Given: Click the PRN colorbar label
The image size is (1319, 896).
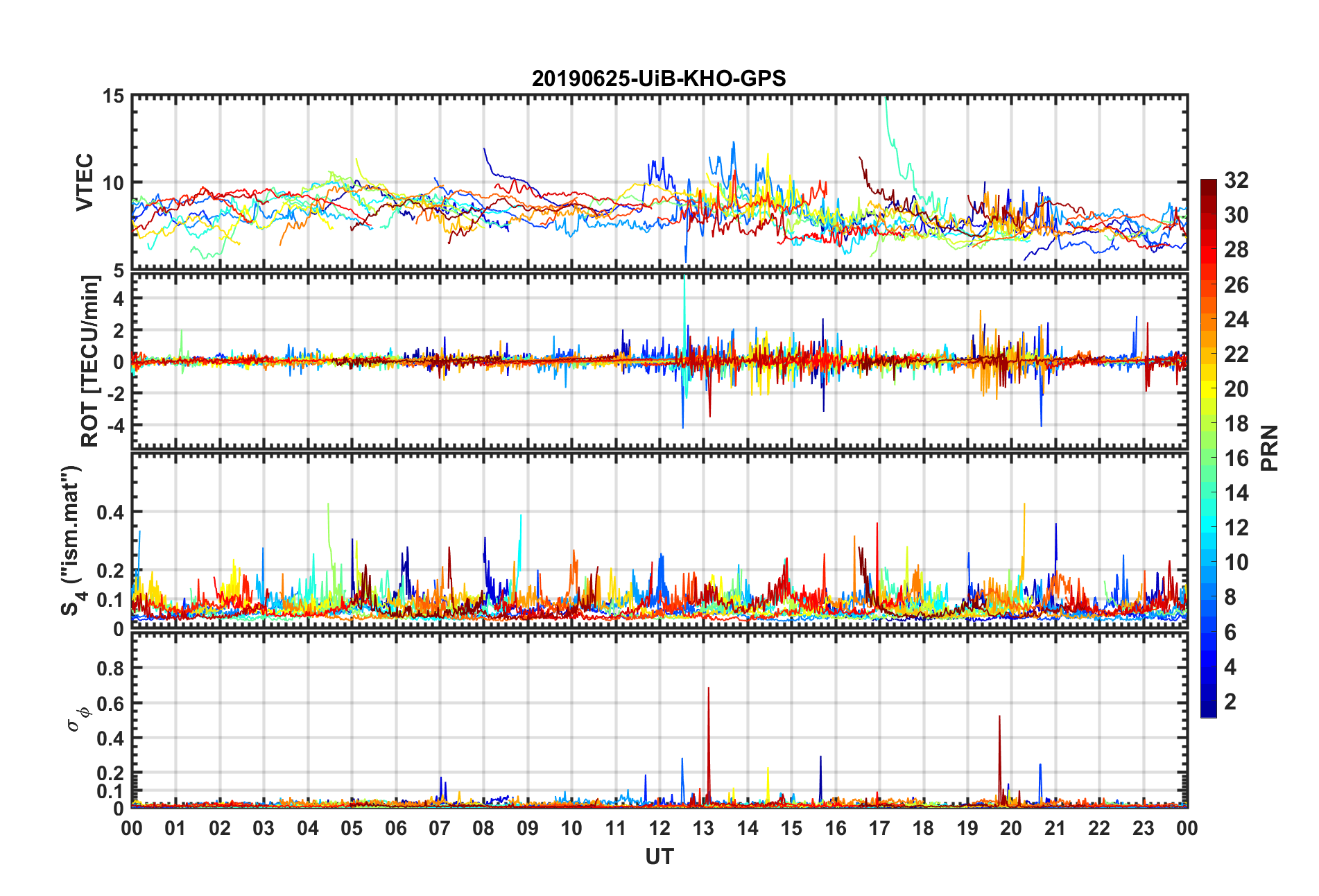Looking at the screenshot, I should pos(1270,448).
